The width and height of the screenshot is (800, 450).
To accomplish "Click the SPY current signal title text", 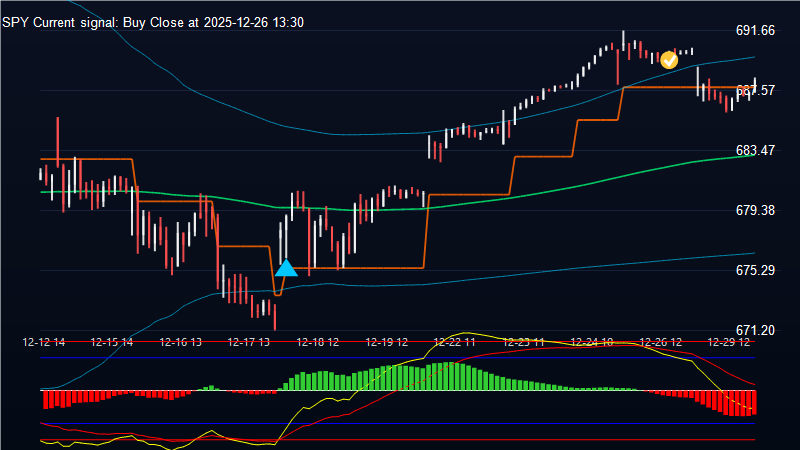I will point(142,22).
